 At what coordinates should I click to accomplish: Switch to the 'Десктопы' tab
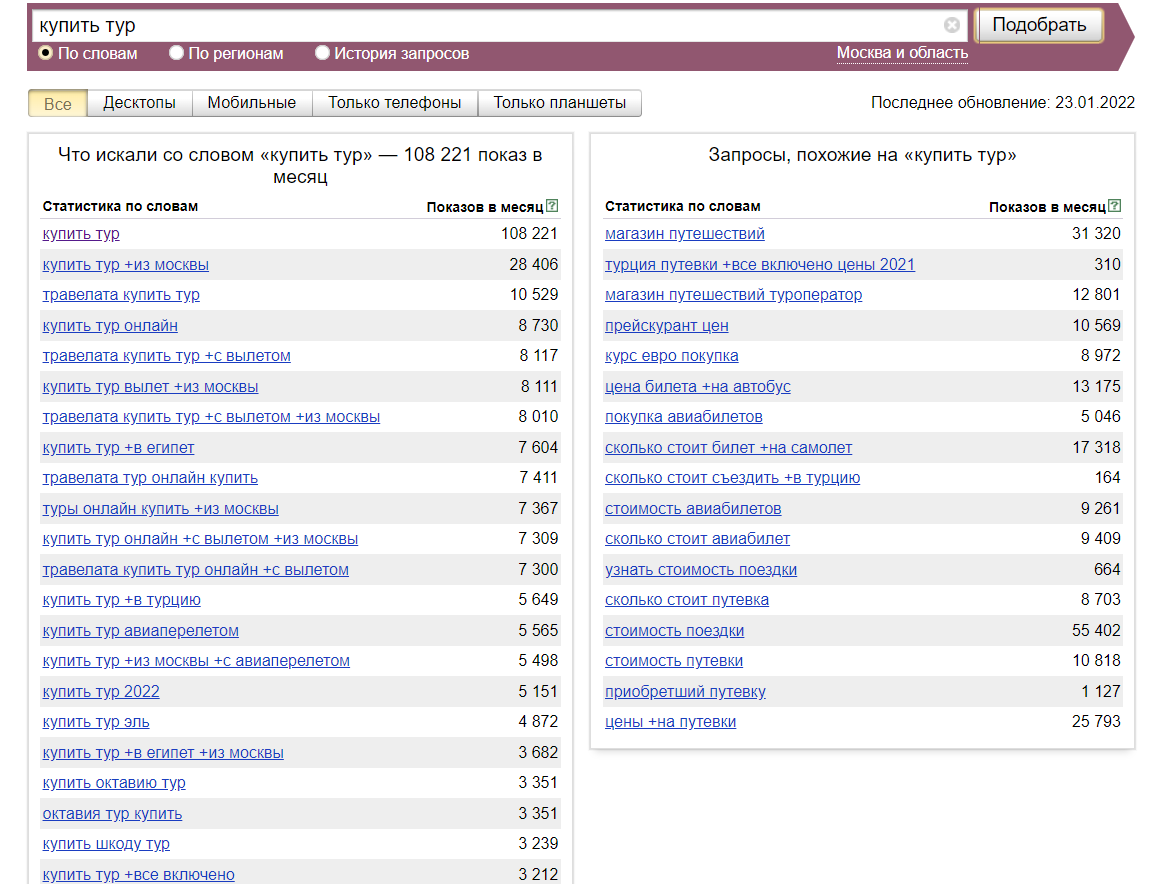139,102
